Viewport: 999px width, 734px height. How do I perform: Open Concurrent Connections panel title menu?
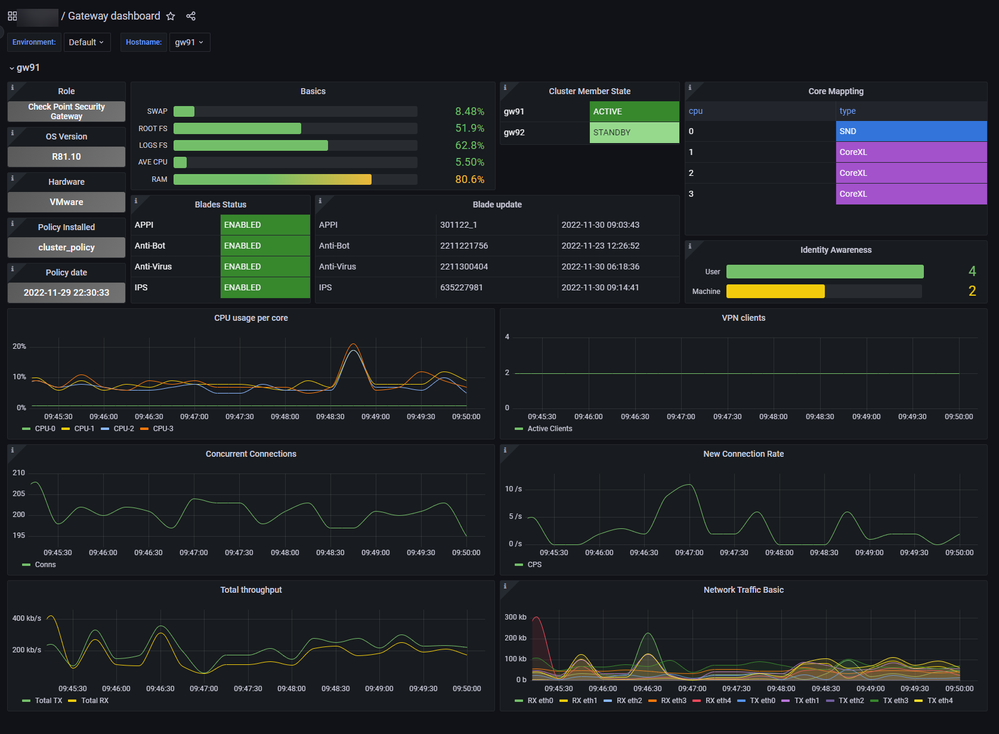251,454
